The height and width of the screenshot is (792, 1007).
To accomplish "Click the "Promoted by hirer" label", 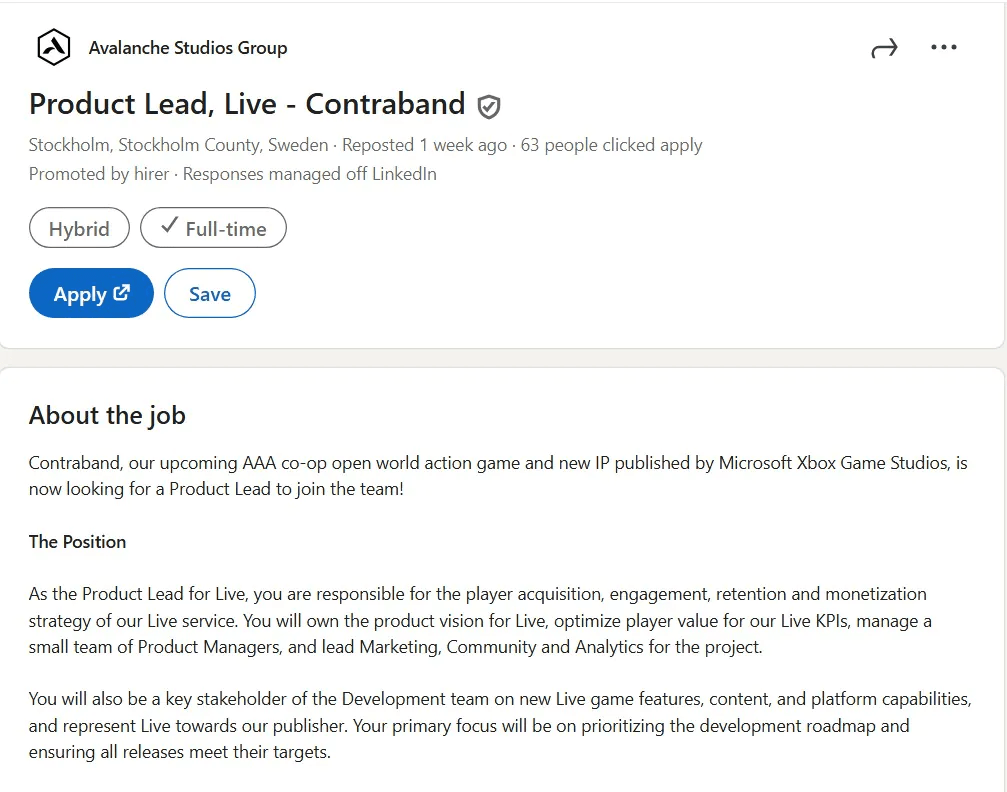I will (99, 174).
